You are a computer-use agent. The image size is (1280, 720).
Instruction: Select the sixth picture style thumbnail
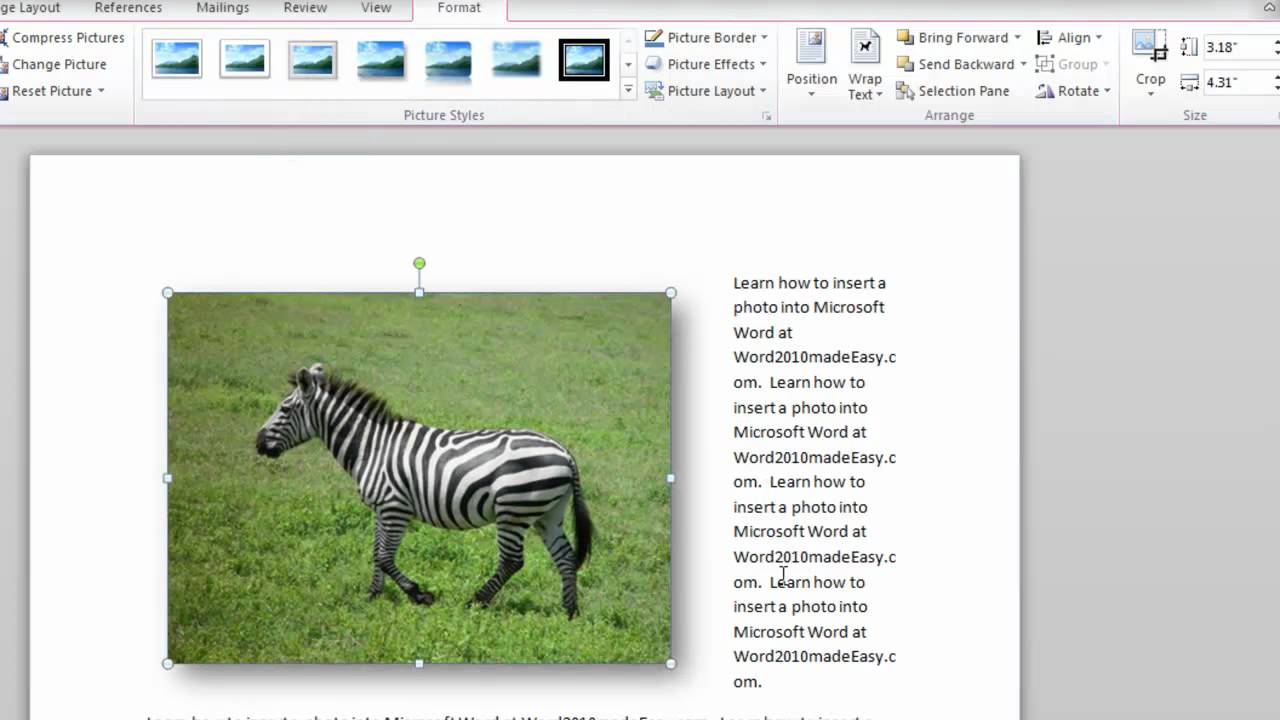click(516, 59)
